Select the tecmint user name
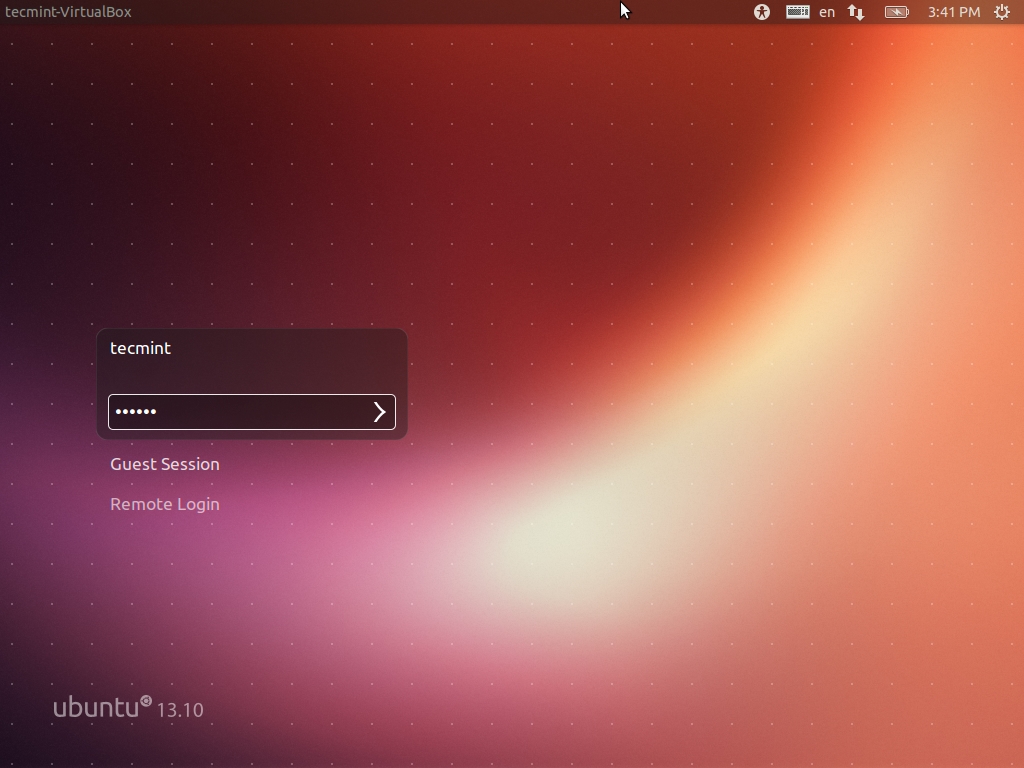The image size is (1024, 768). pos(140,348)
